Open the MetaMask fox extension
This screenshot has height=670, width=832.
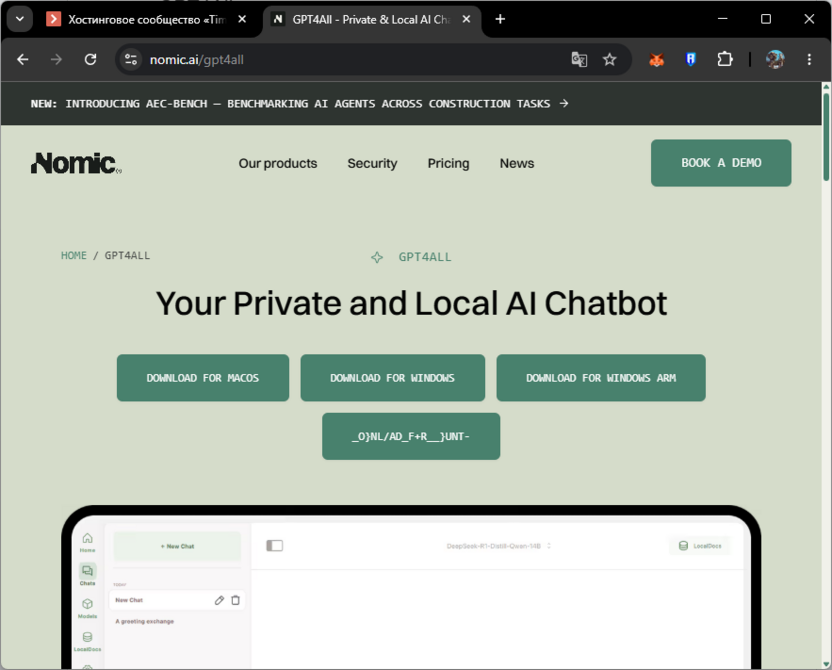click(656, 59)
